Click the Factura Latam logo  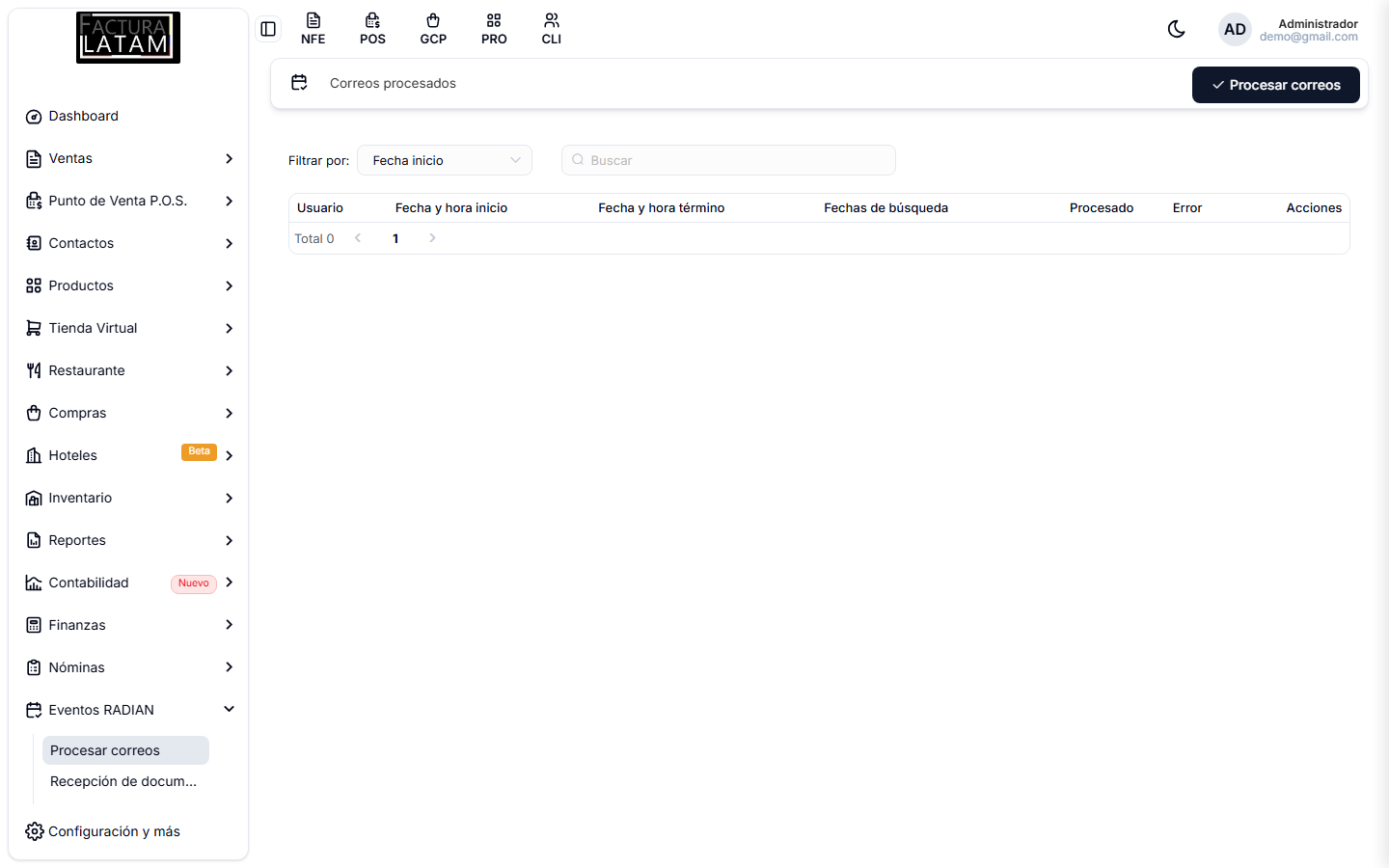128,38
